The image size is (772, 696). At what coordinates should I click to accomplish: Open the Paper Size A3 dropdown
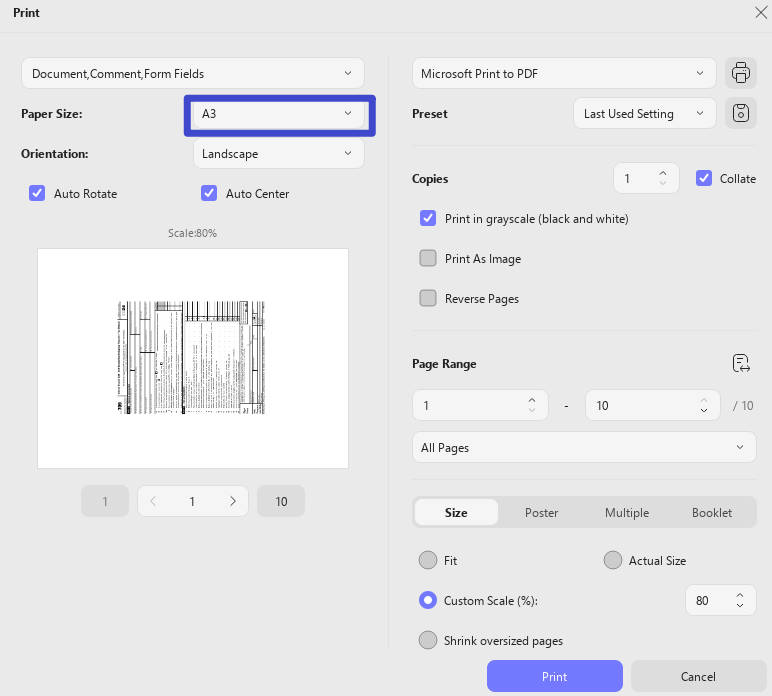point(279,114)
